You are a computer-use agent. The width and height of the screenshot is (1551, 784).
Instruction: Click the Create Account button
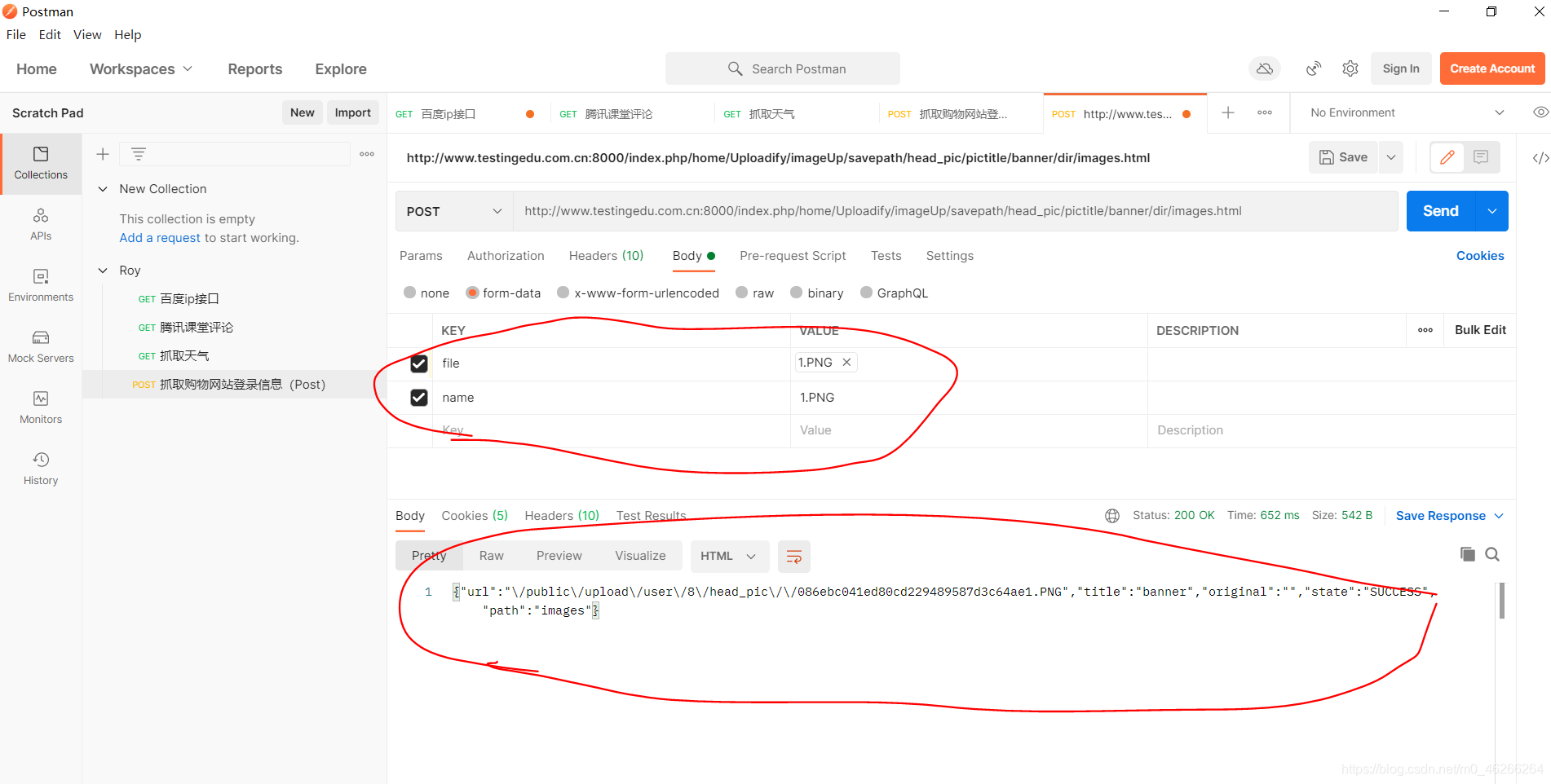click(1492, 69)
